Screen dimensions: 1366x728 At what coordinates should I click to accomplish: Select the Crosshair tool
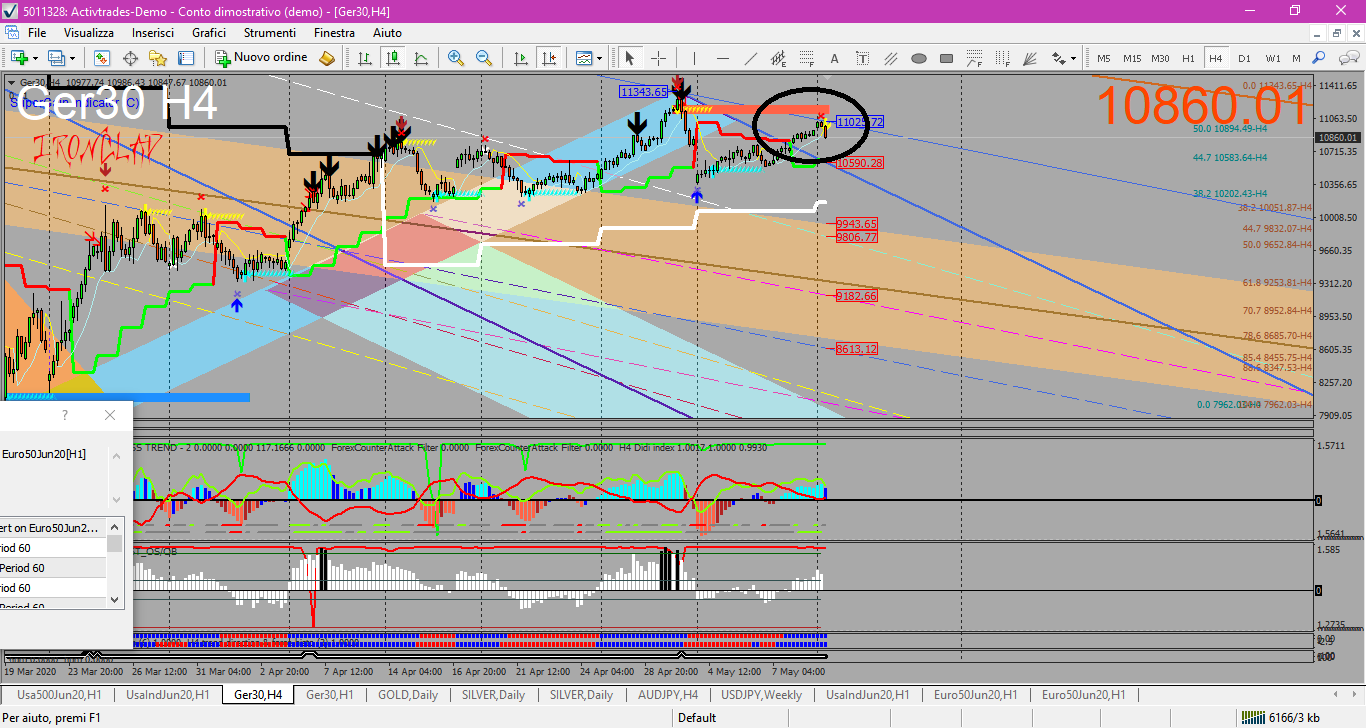point(658,58)
